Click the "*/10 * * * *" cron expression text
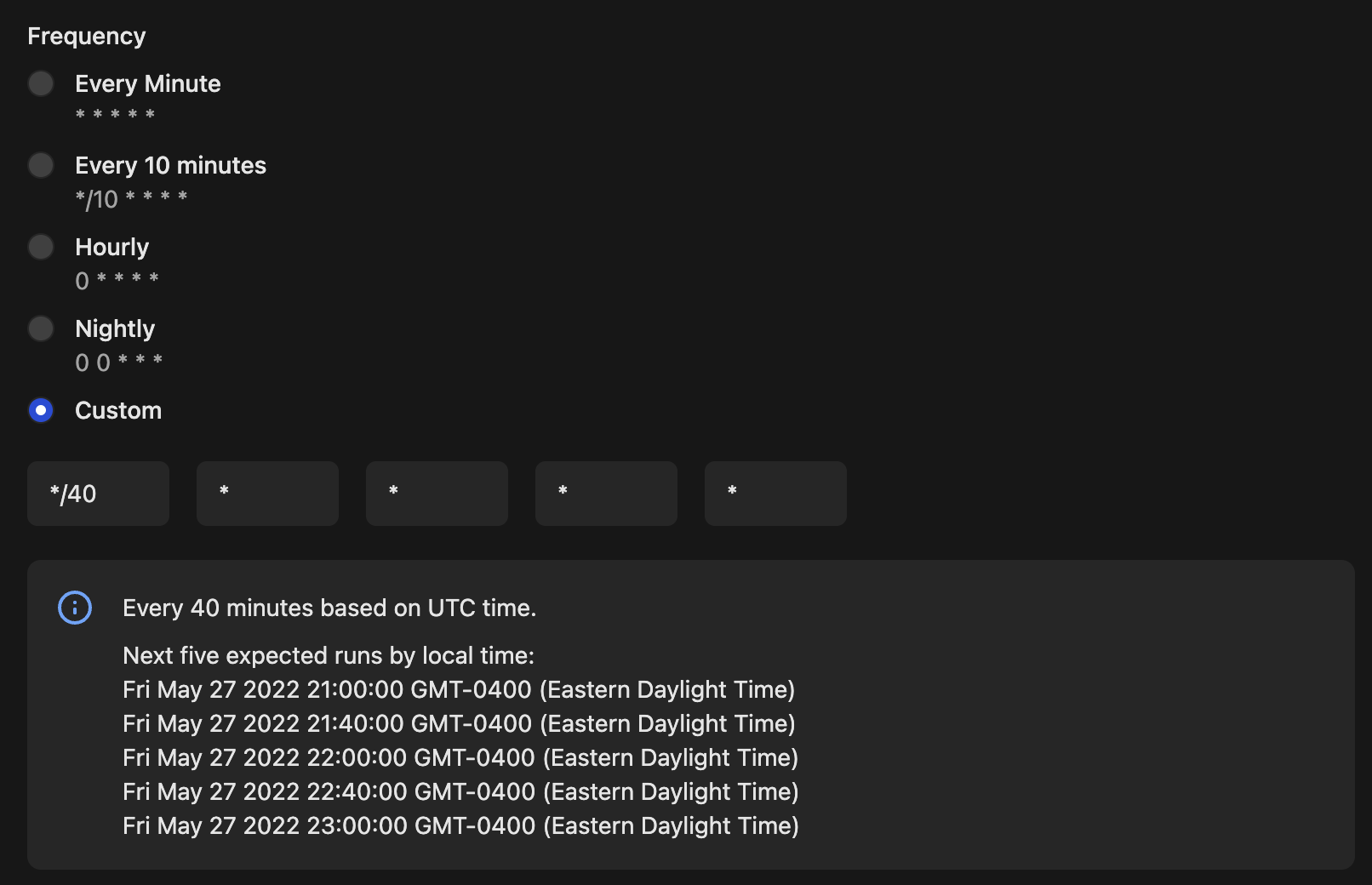 coord(131,199)
